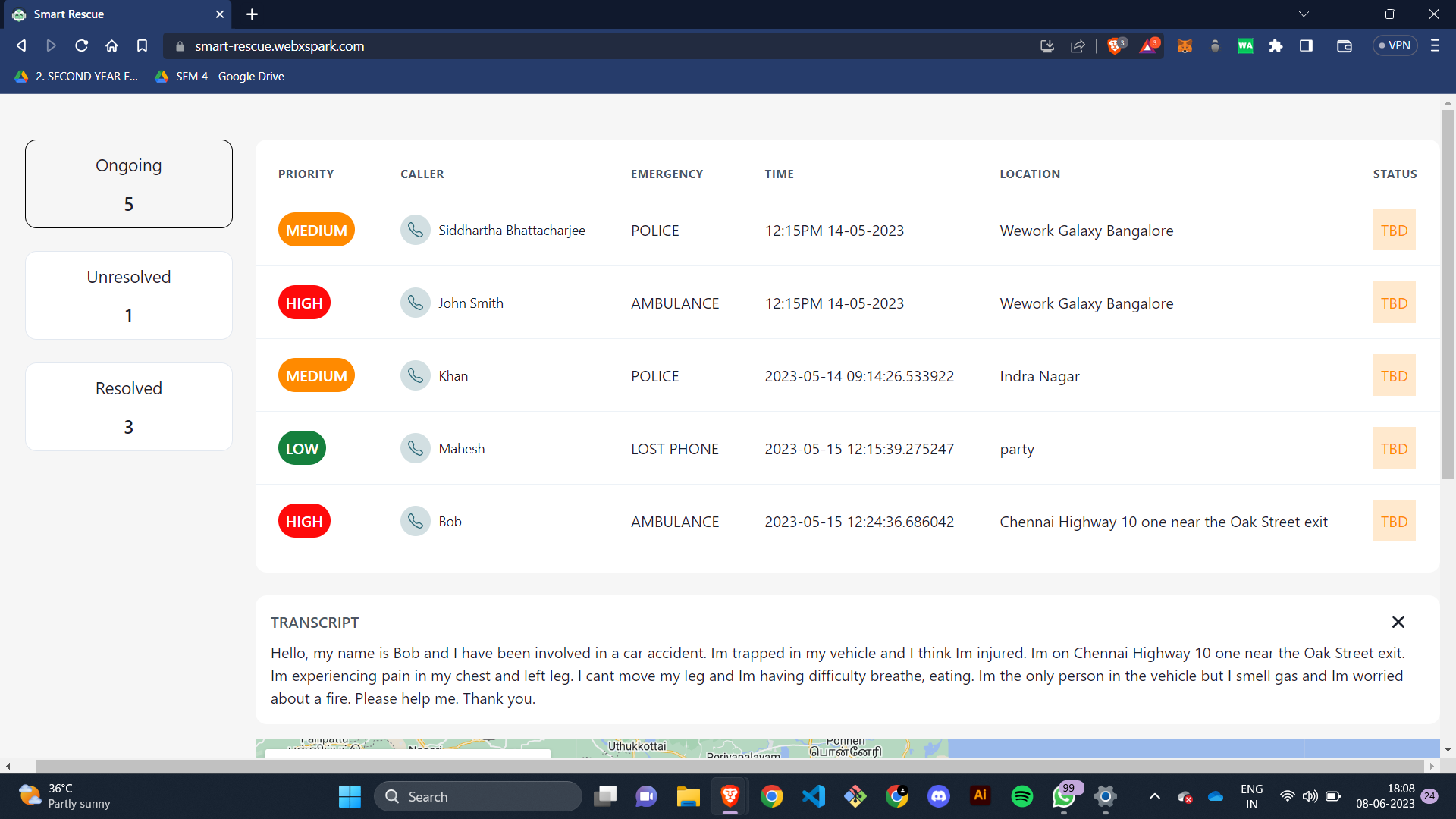Close the transcript panel with the X
This screenshot has height=819, width=1456.
click(1398, 622)
